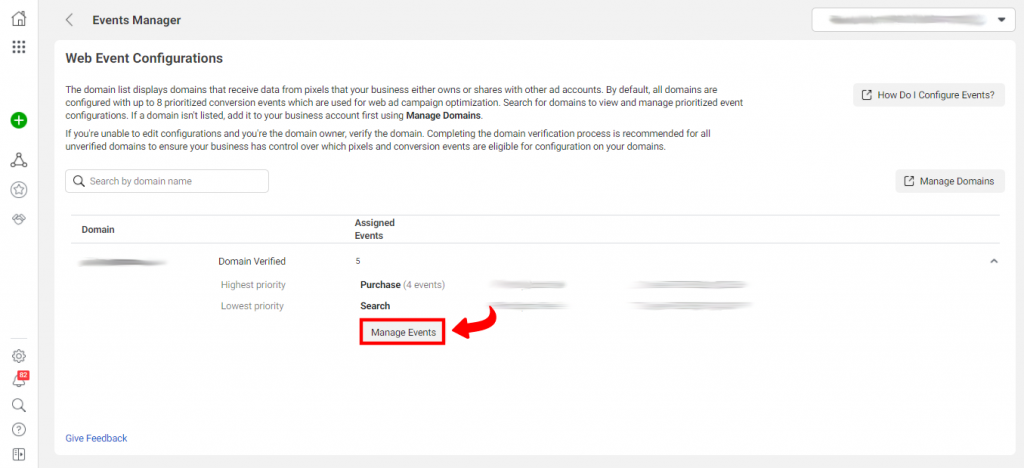The height and width of the screenshot is (468, 1024).
Task: Open the account selector dropdown
Action: click(914, 20)
